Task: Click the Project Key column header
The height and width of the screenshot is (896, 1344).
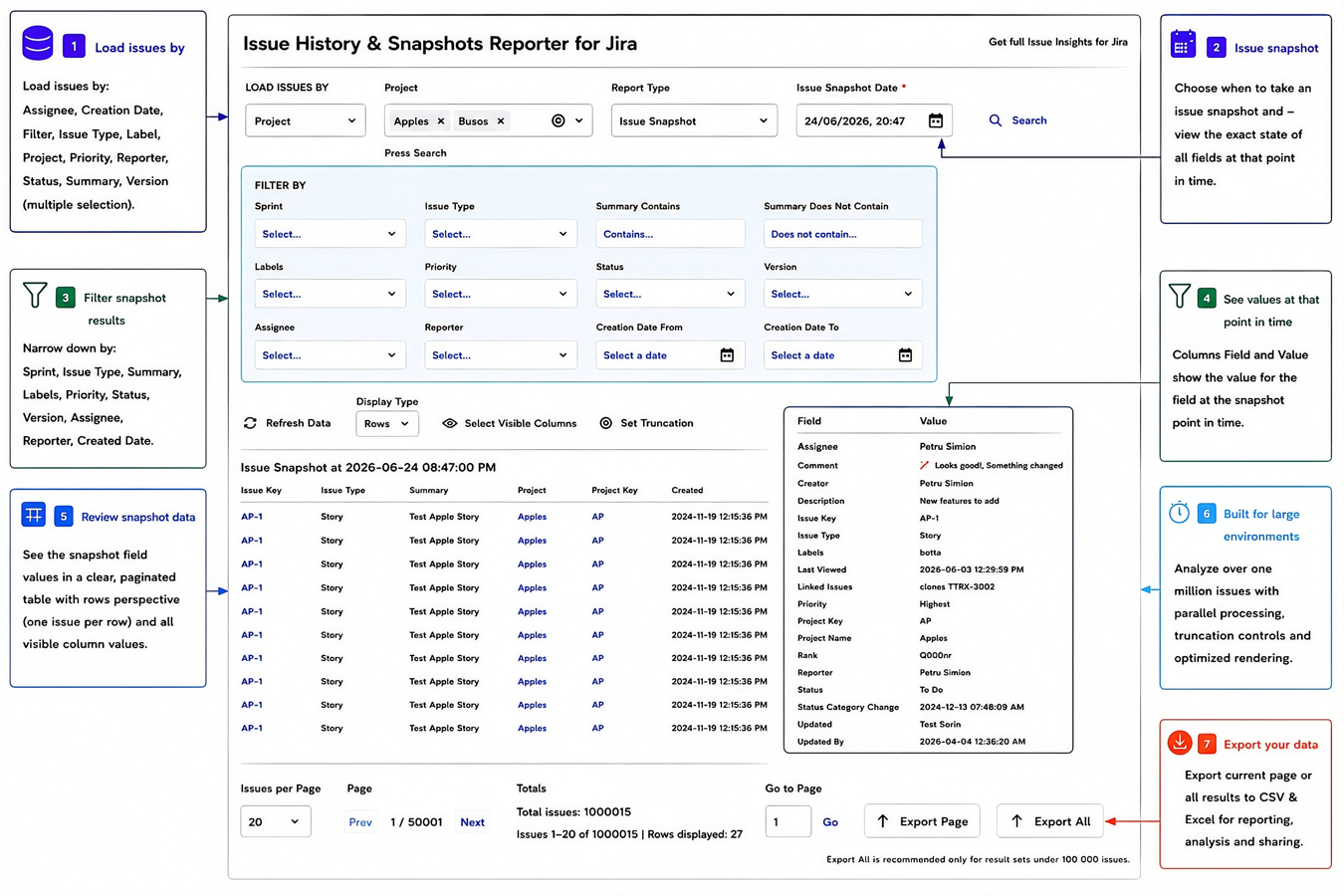Action: tap(614, 490)
